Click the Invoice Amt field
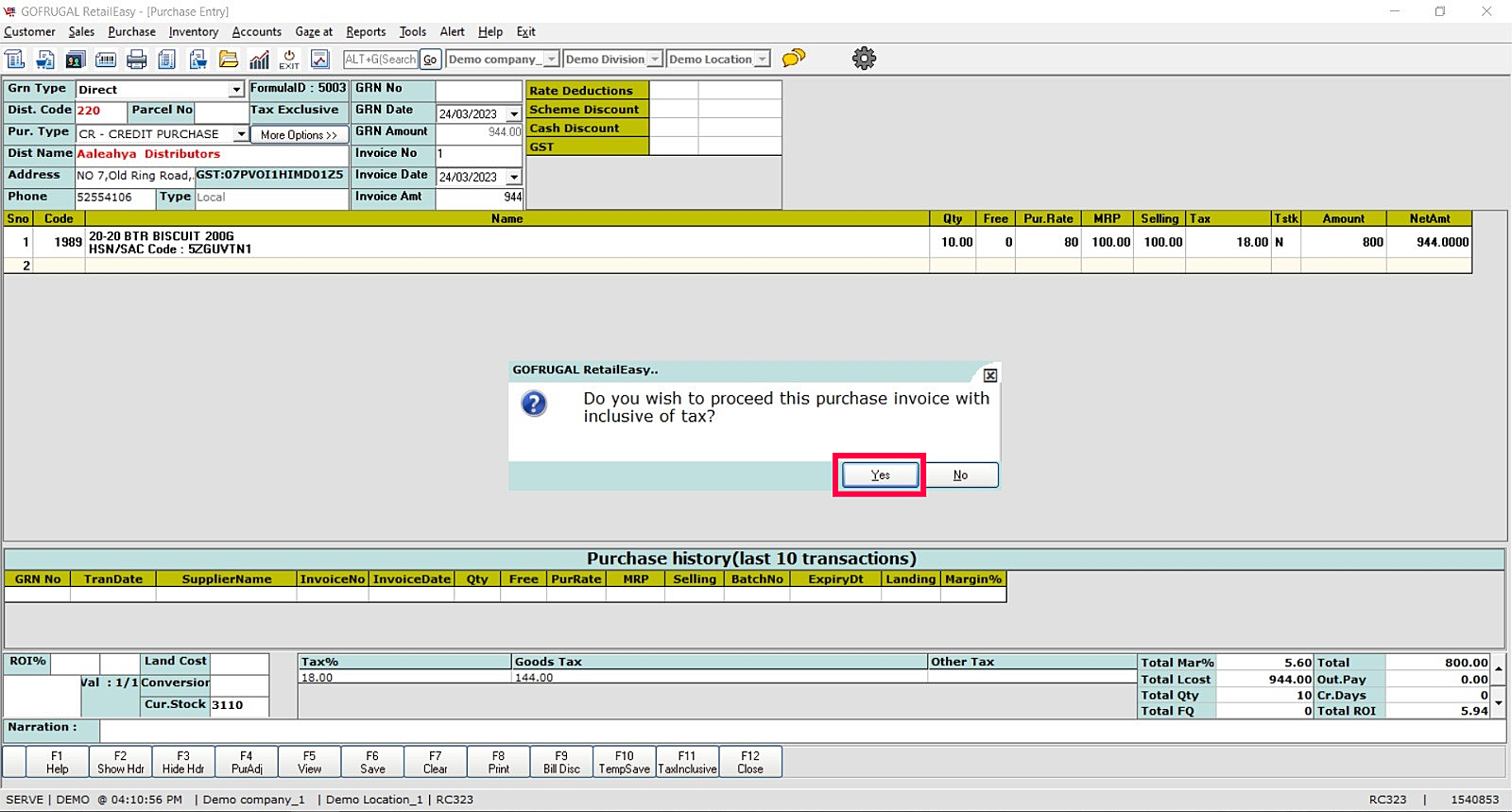This screenshot has height=812, width=1512. click(x=479, y=198)
